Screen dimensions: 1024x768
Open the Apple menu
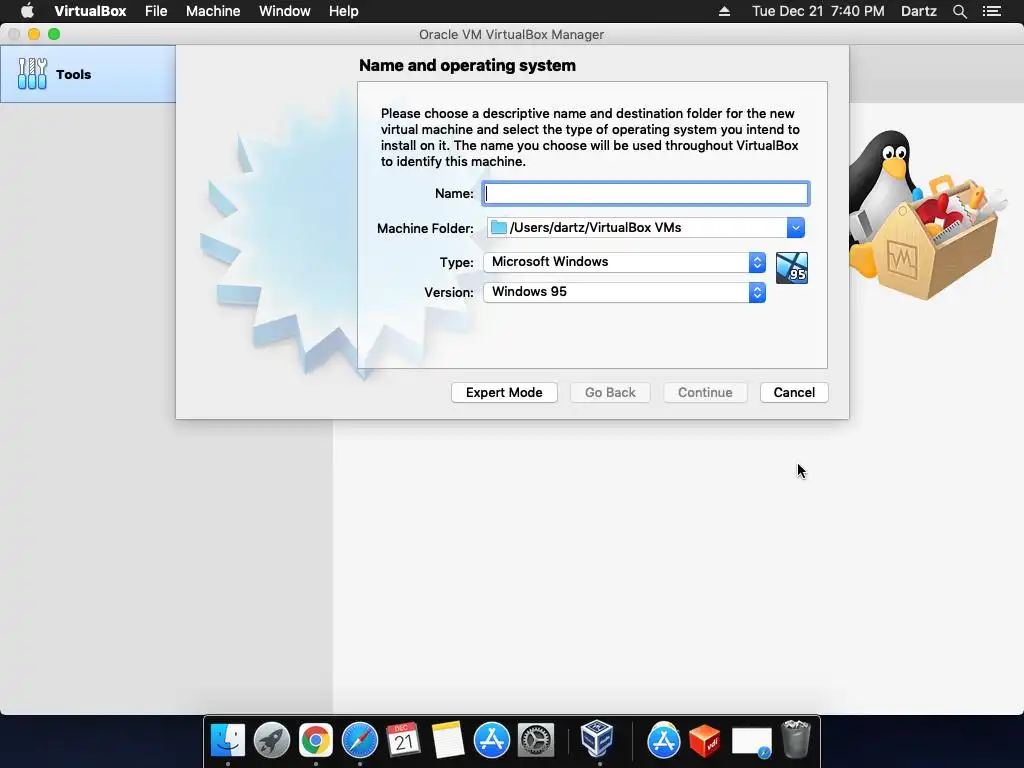(27, 11)
